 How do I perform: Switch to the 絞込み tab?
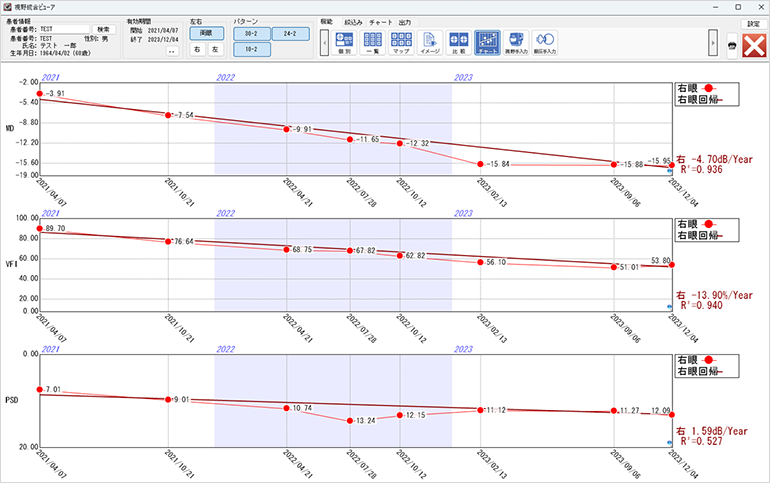[x=353, y=21]
